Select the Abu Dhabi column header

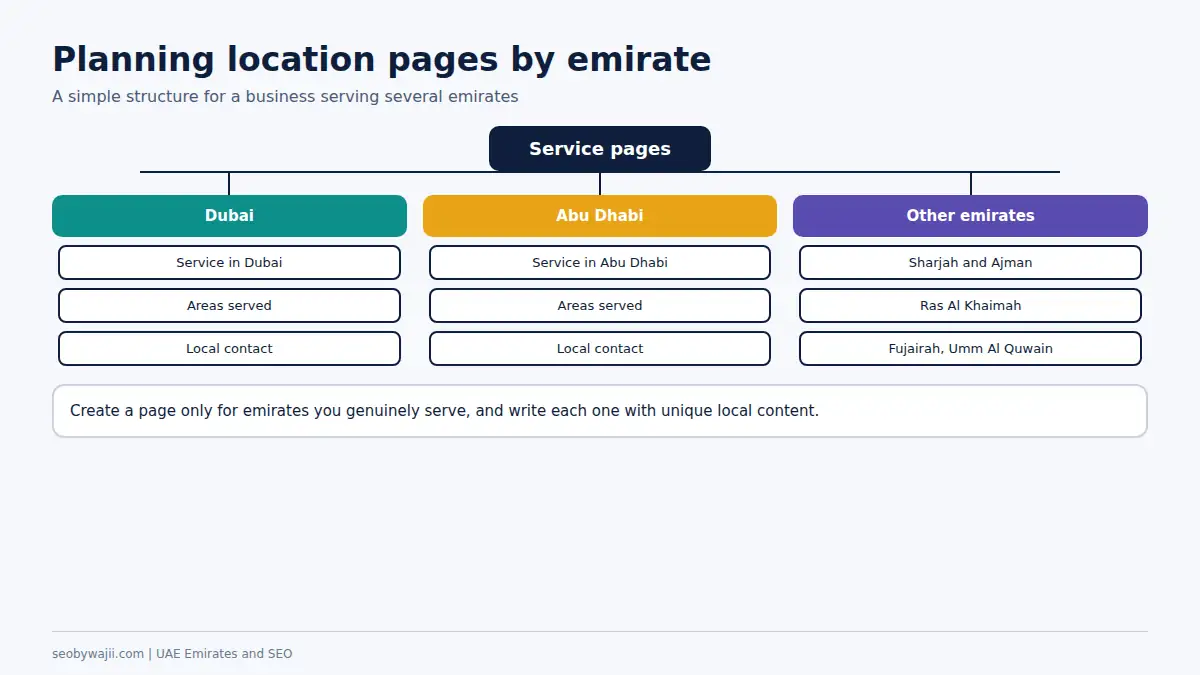pyautogui.click(x=600, y=216)
